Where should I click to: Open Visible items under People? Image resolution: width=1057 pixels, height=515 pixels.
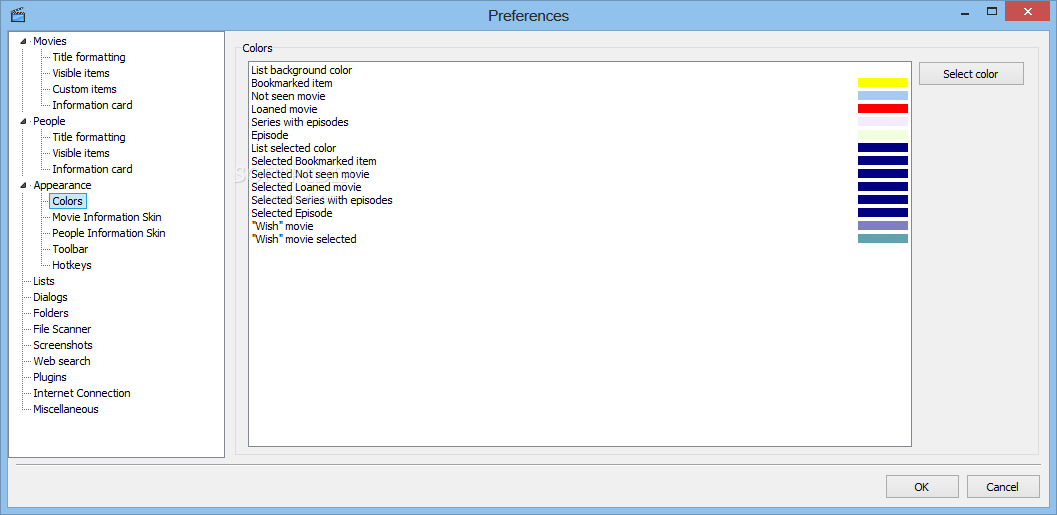tap(81, 153)
